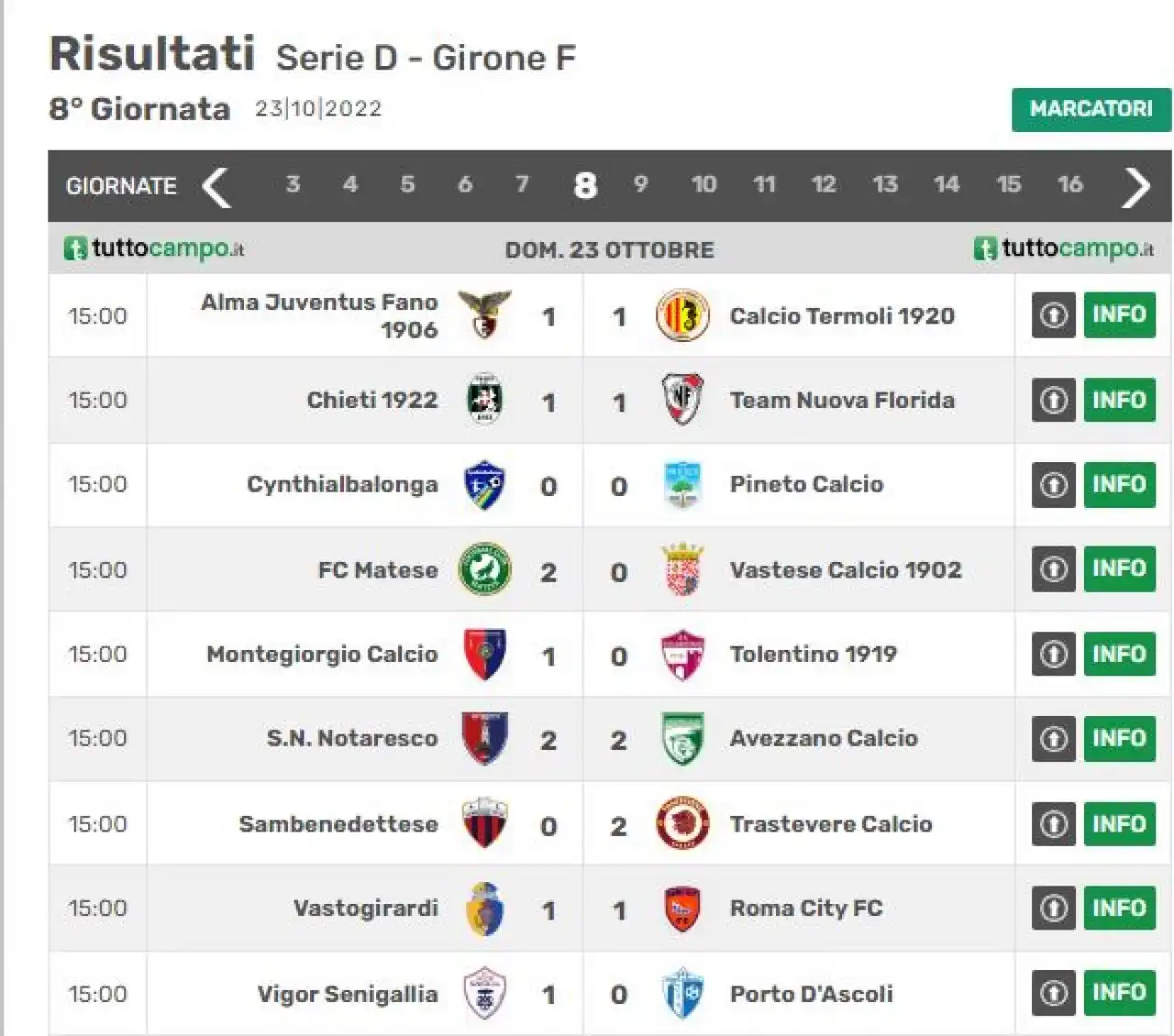This screenshot has width=1174, height=1036.
Task: Click the FC Matese green crest
Action: point(484,569)
